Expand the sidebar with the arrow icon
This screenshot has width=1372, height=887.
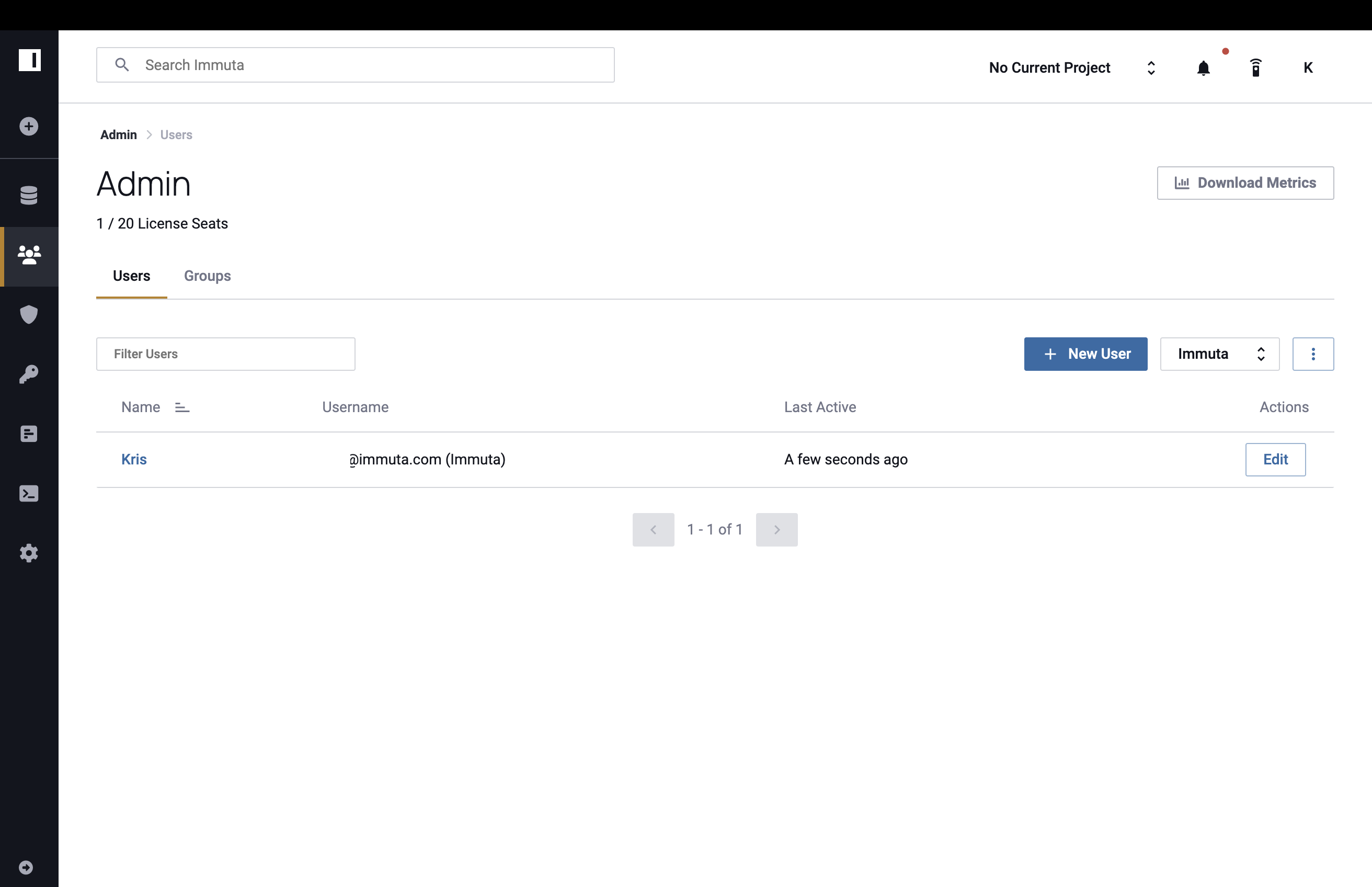coord(26,867)
